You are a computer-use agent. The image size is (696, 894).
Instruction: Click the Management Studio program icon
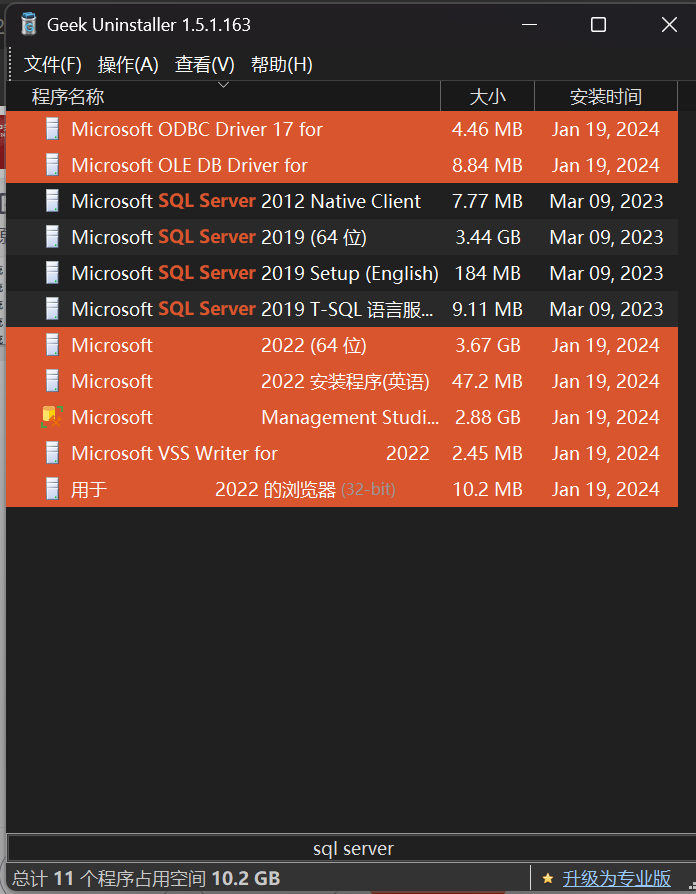pyautogui.click(x=52, y=417)
